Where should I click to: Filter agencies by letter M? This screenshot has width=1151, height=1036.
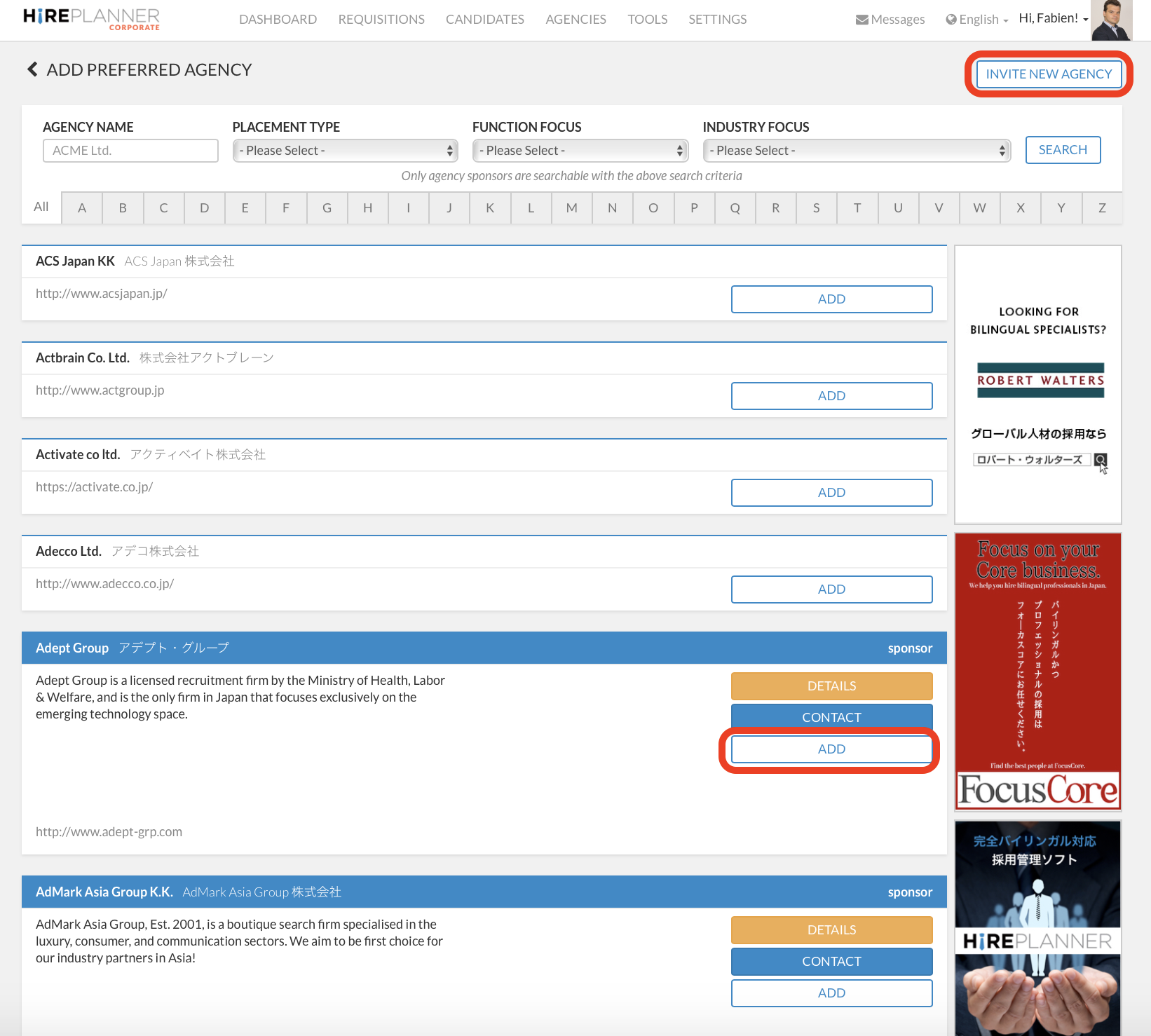[571, 208]
